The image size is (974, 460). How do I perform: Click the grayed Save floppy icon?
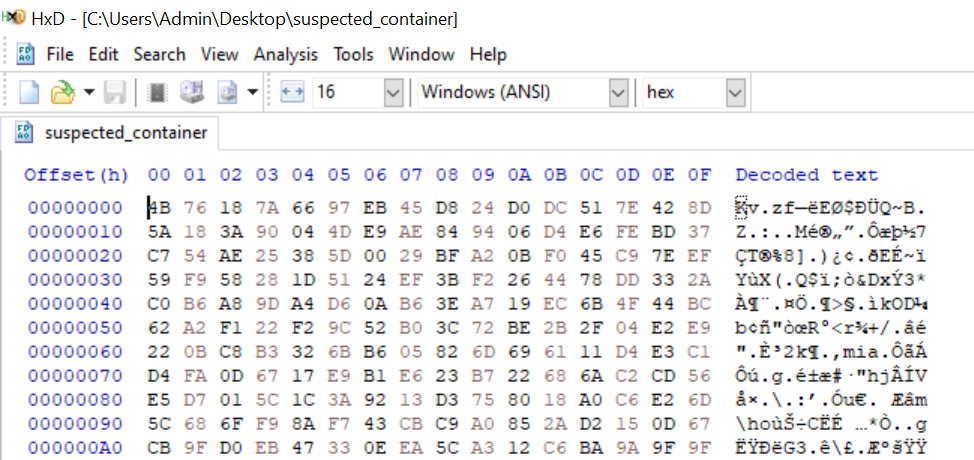tap(115, 93)
